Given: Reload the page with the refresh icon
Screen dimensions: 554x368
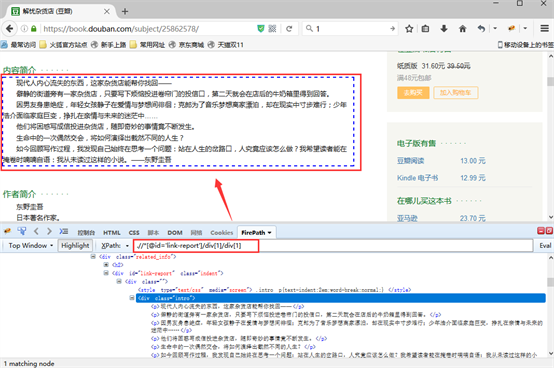Looking at the screenshot, I should [x=289, y=29].
